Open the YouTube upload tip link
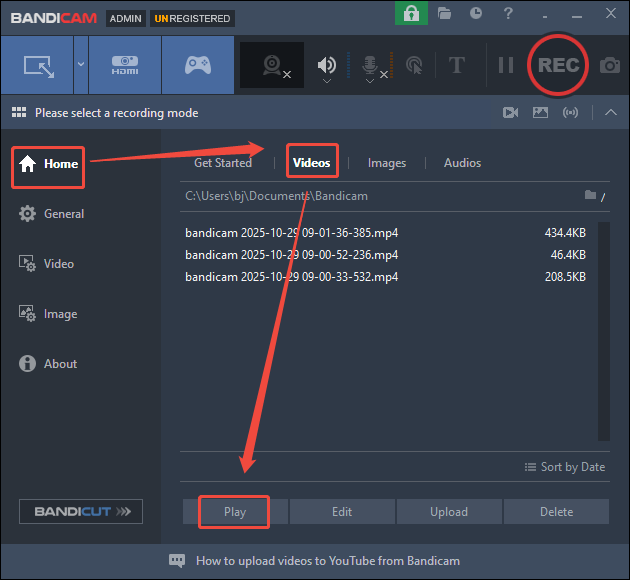630x580 pixels. tap(328, 561)
